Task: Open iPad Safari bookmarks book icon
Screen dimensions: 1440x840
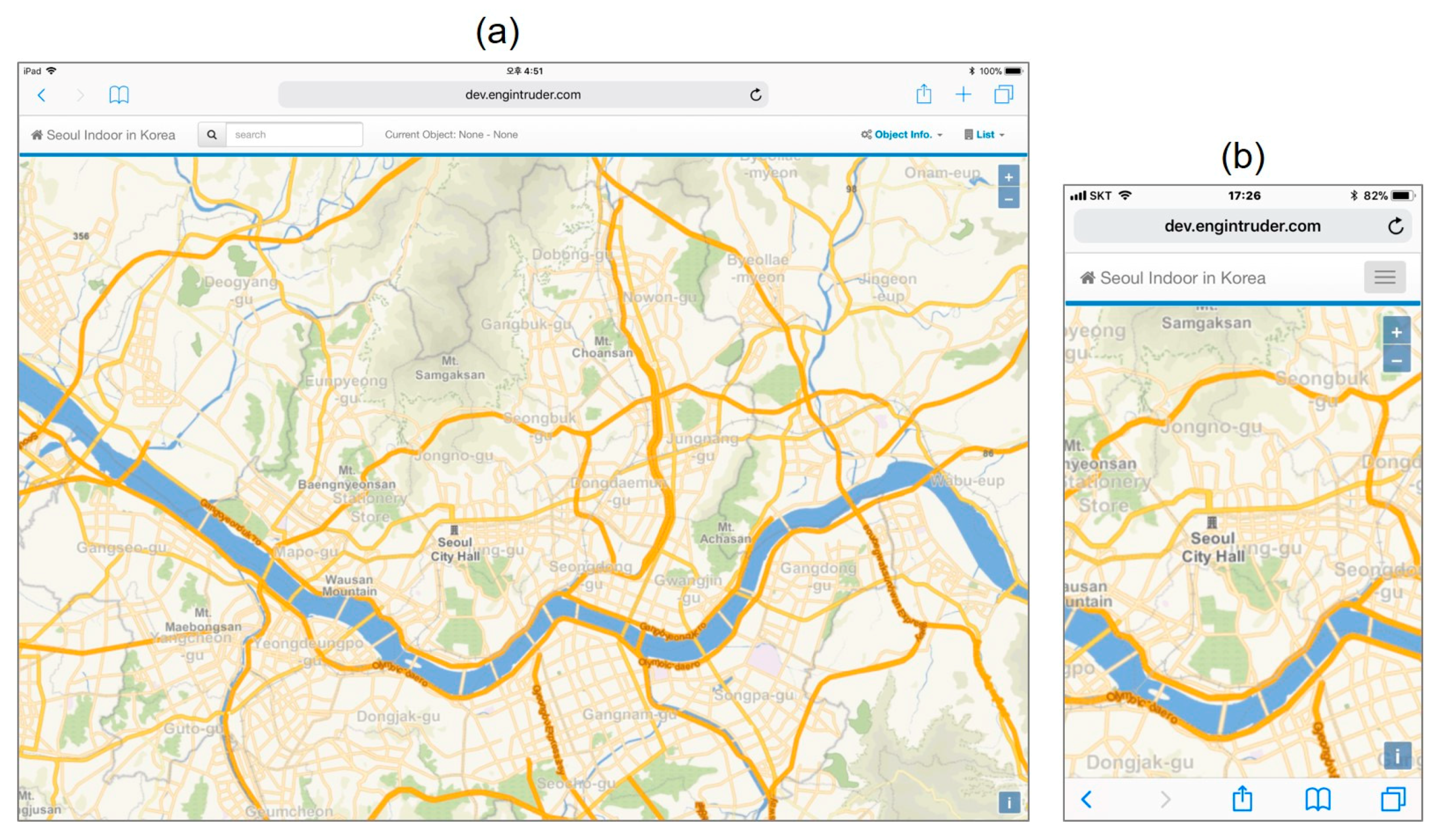Action: [119, 95]
